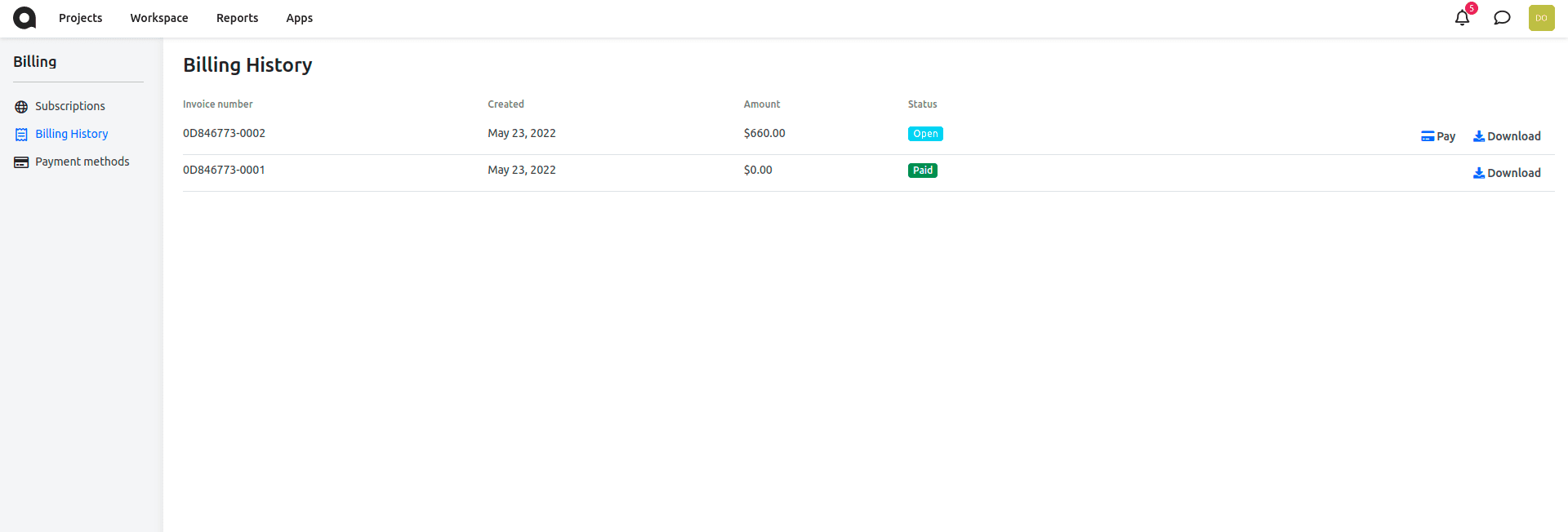The height and width of the screenshot is (532, 1568).
Task: Click download arrow icon for invoice 0002
Action: tap(1479, 136)
